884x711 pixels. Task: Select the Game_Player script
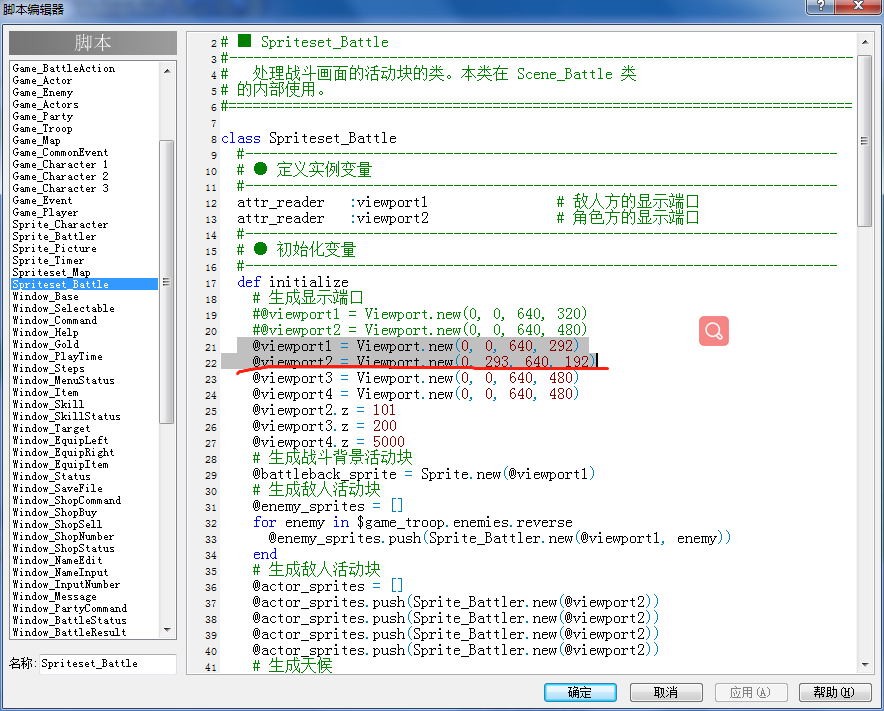(x=46, y=213)
